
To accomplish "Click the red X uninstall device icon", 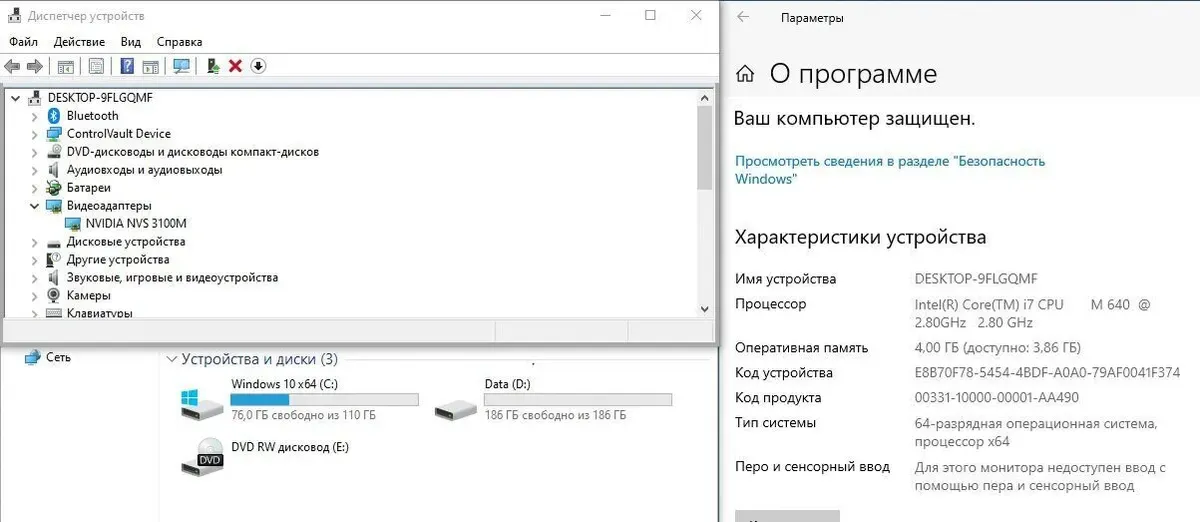I will [235, 66].
